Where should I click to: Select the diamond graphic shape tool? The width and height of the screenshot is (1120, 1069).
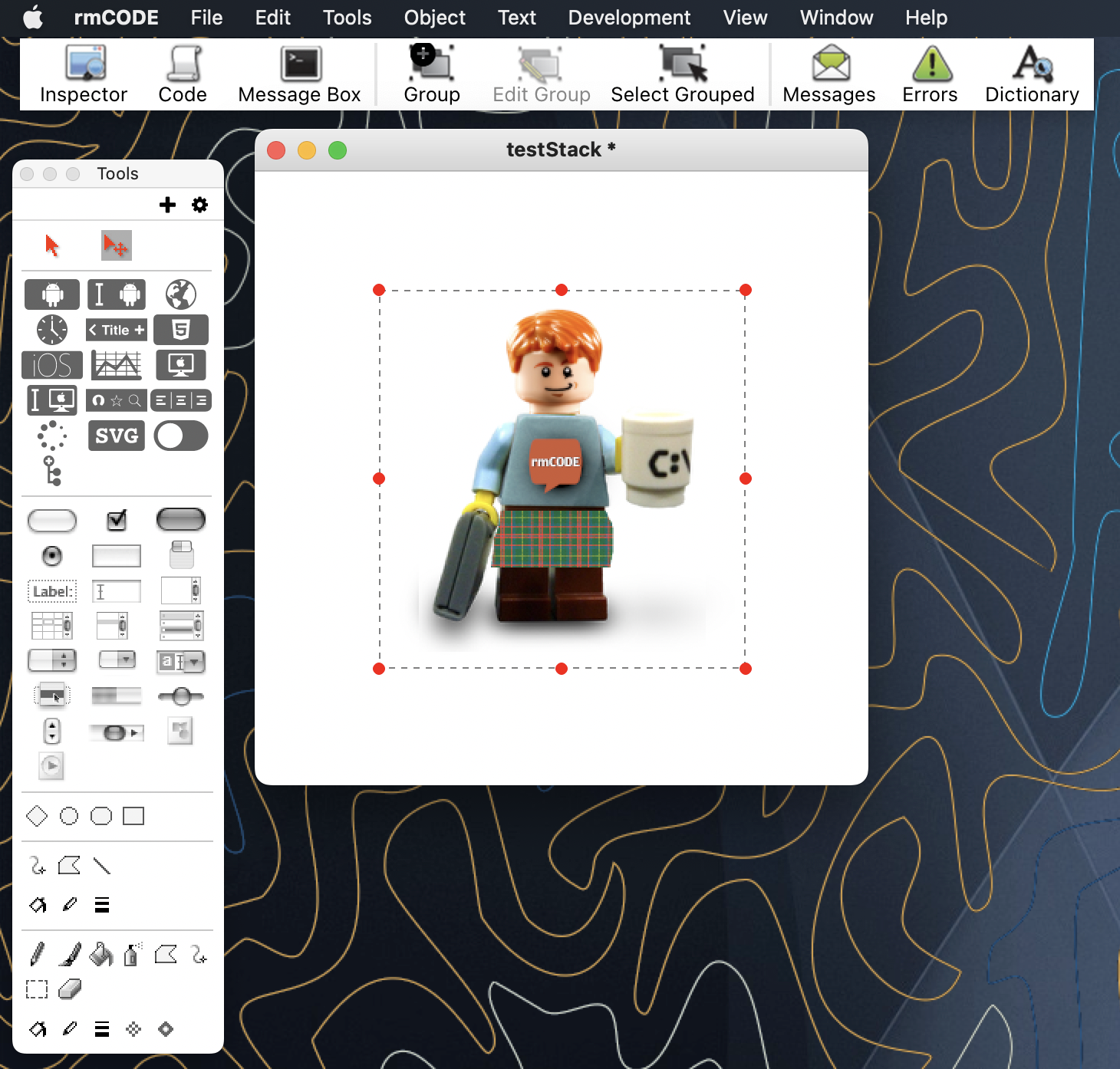[37, 816]
